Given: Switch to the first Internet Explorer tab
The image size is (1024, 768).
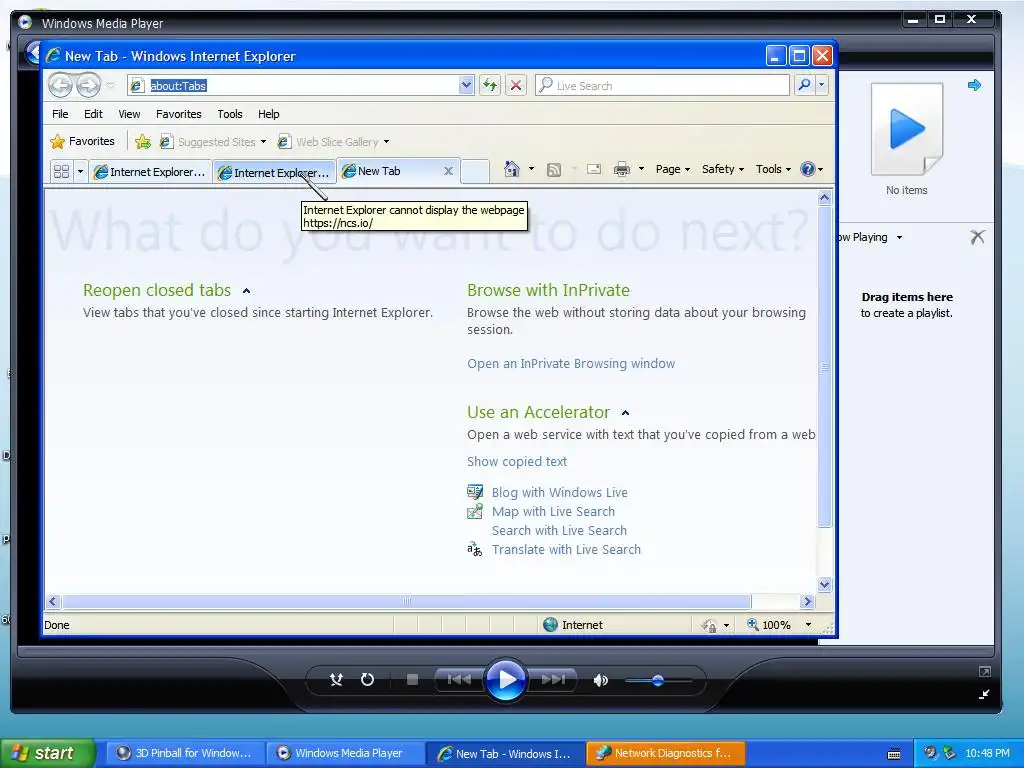Looking at the screenshot, I should click(x=150, y=172).
